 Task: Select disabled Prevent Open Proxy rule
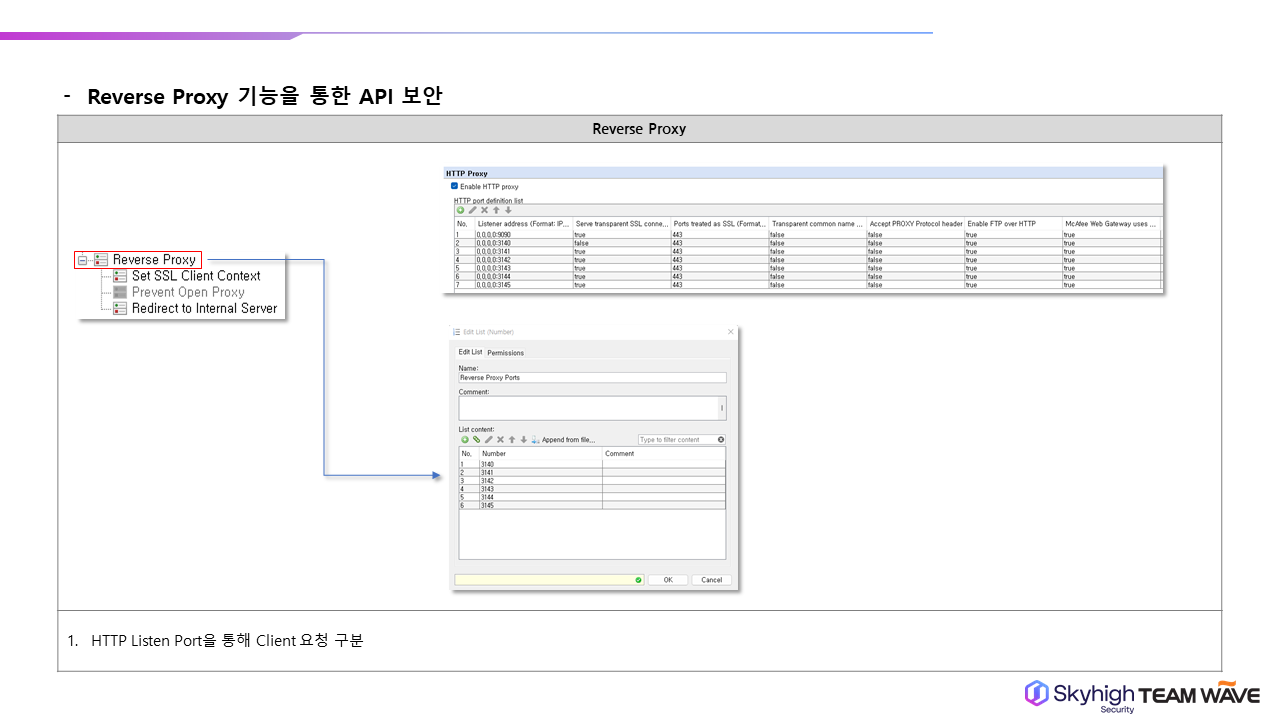coord(188,292)
